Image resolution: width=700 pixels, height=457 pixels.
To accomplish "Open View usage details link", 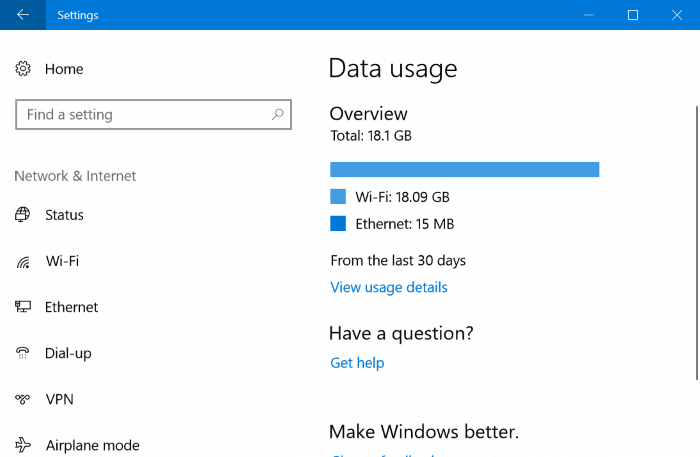I will 388,287.
